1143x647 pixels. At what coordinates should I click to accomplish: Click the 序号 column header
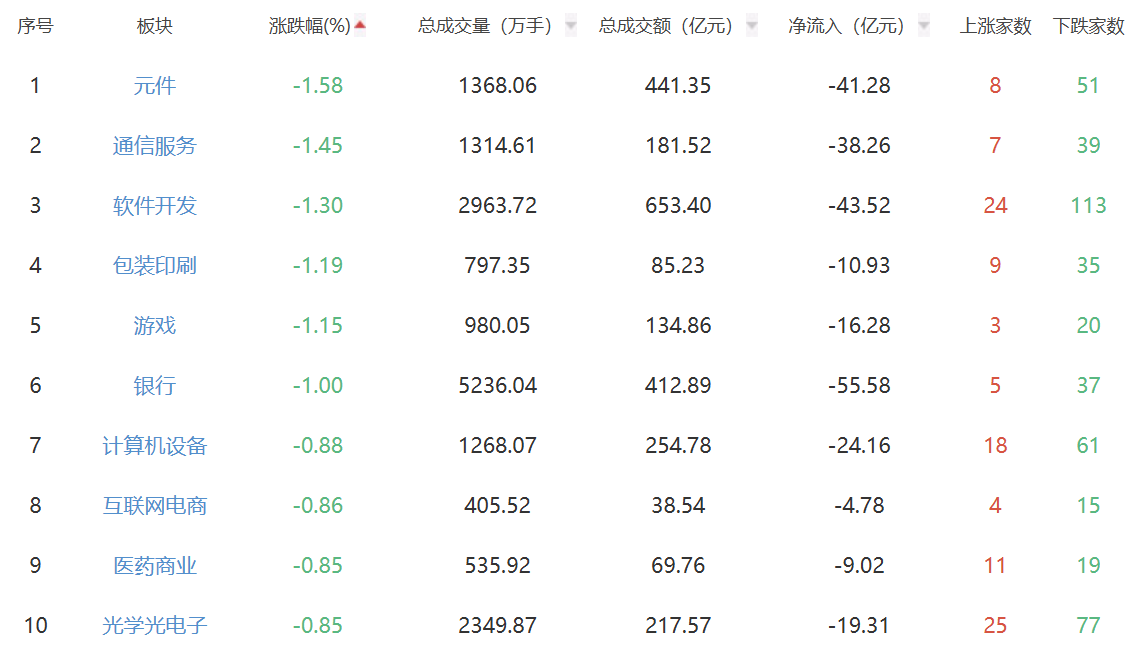pos(33,25)
